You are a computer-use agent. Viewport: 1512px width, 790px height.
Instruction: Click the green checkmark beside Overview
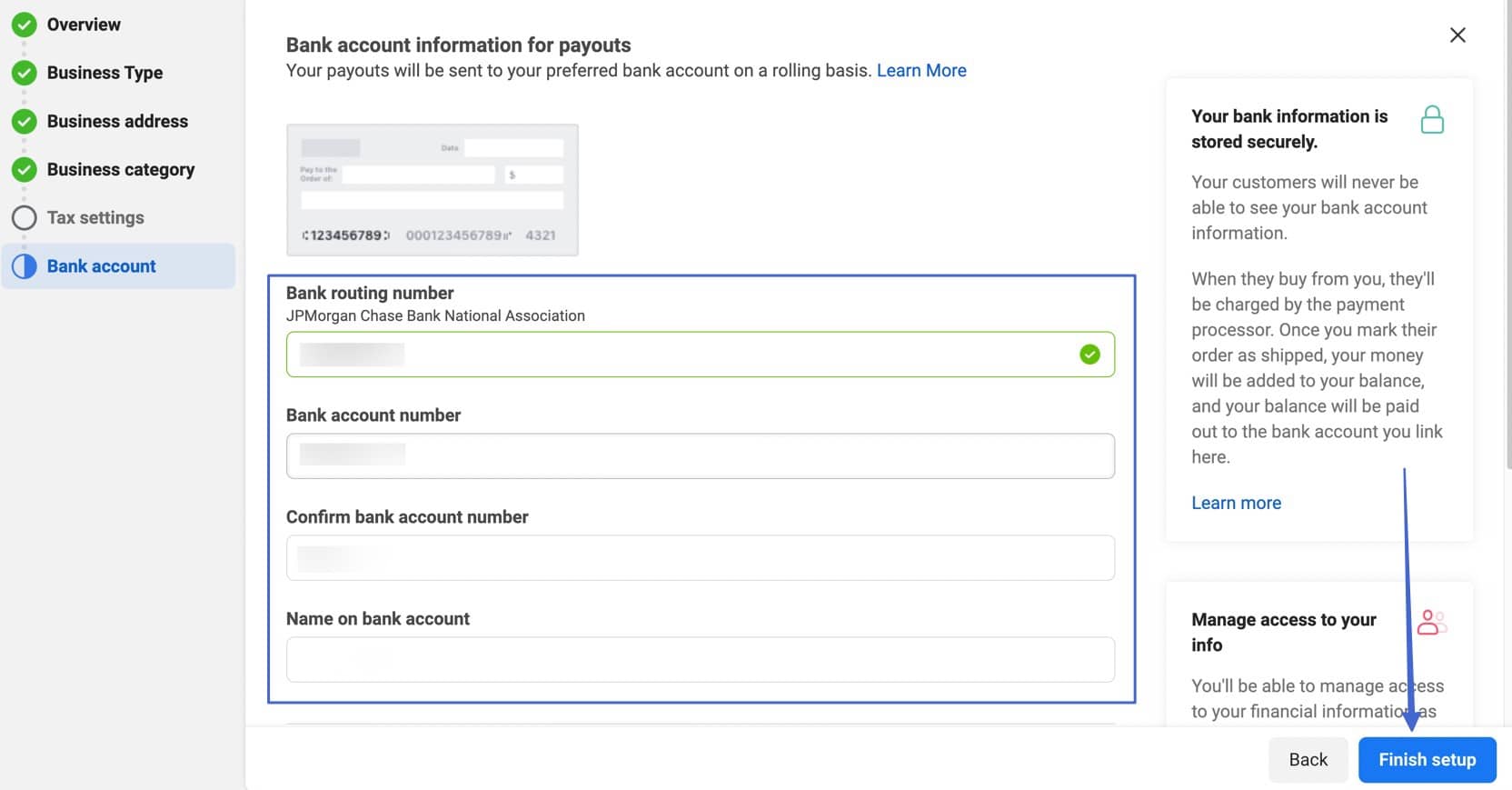pyautogui.click(x=25, y=25)
